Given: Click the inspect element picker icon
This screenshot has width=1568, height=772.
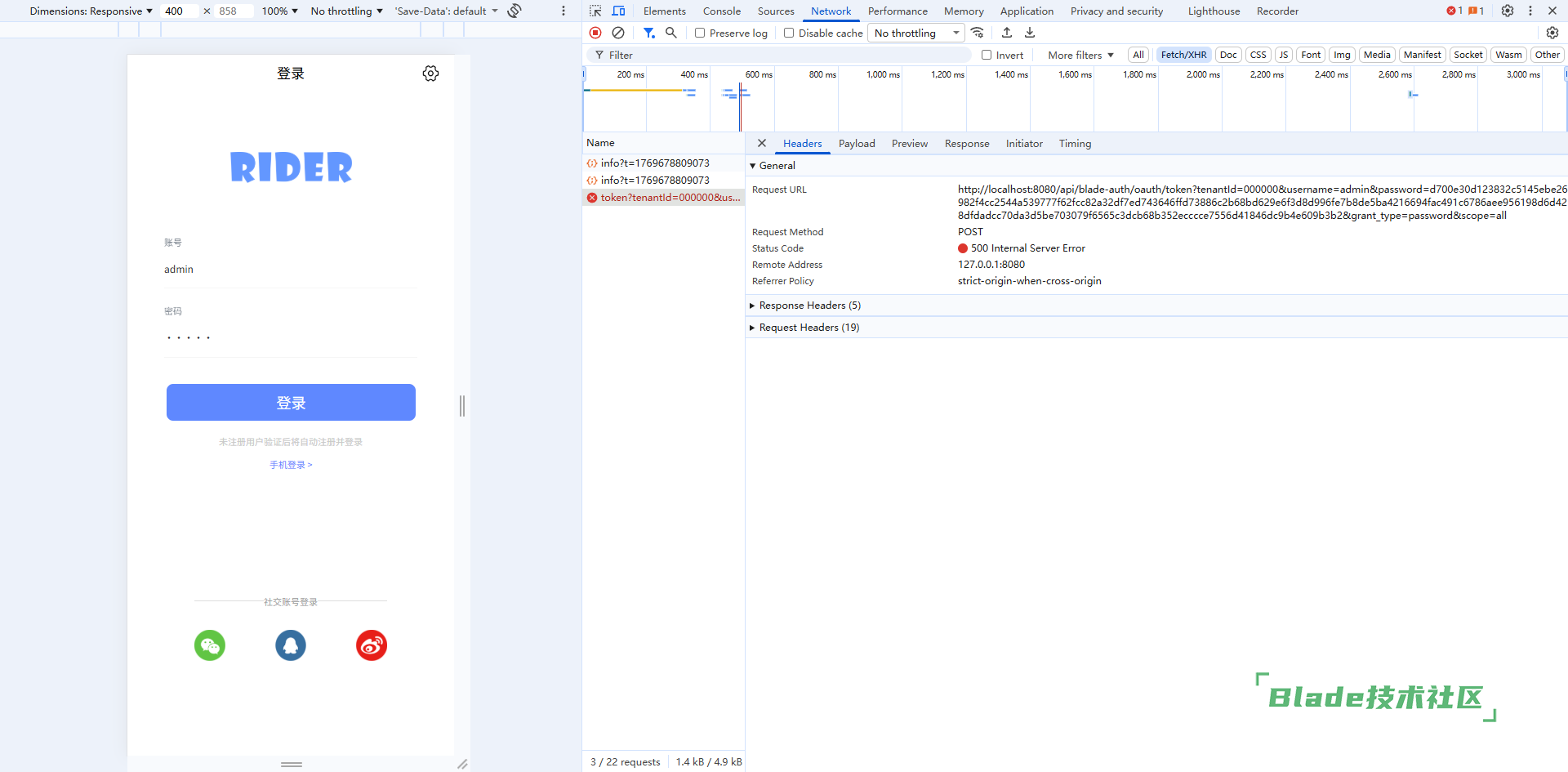Looking at the screenshot, I should pyautogui.click(x=595, y=11).
